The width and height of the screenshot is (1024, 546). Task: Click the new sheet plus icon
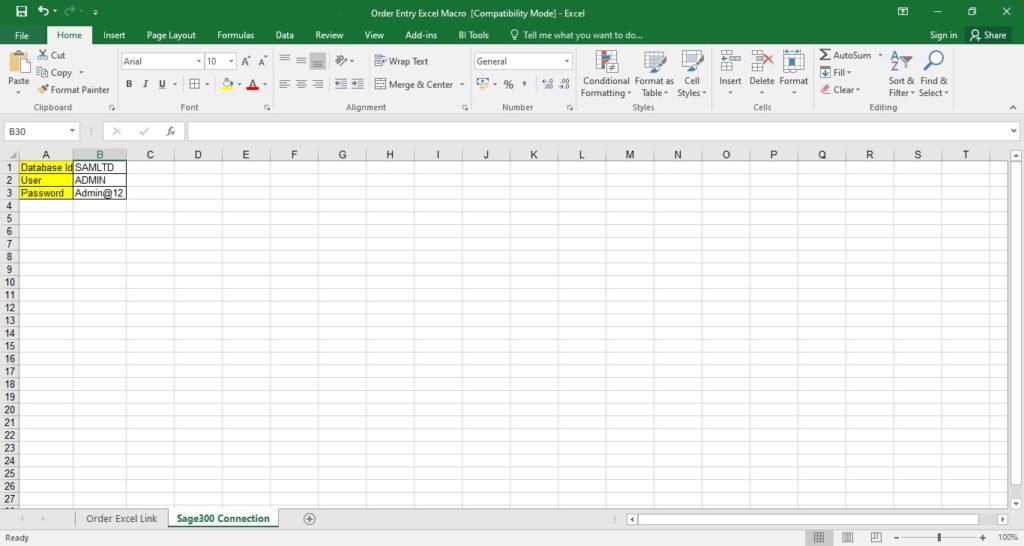(309, 519)
